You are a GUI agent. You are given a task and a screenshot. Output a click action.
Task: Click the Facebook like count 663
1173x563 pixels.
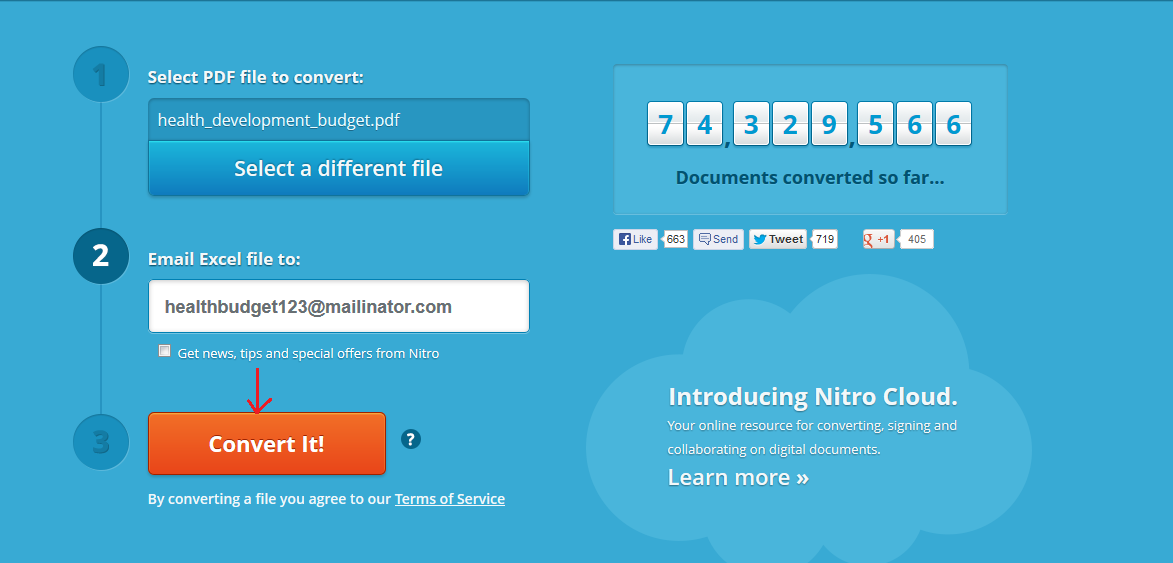pyautogui.click(x=676, y=239)
